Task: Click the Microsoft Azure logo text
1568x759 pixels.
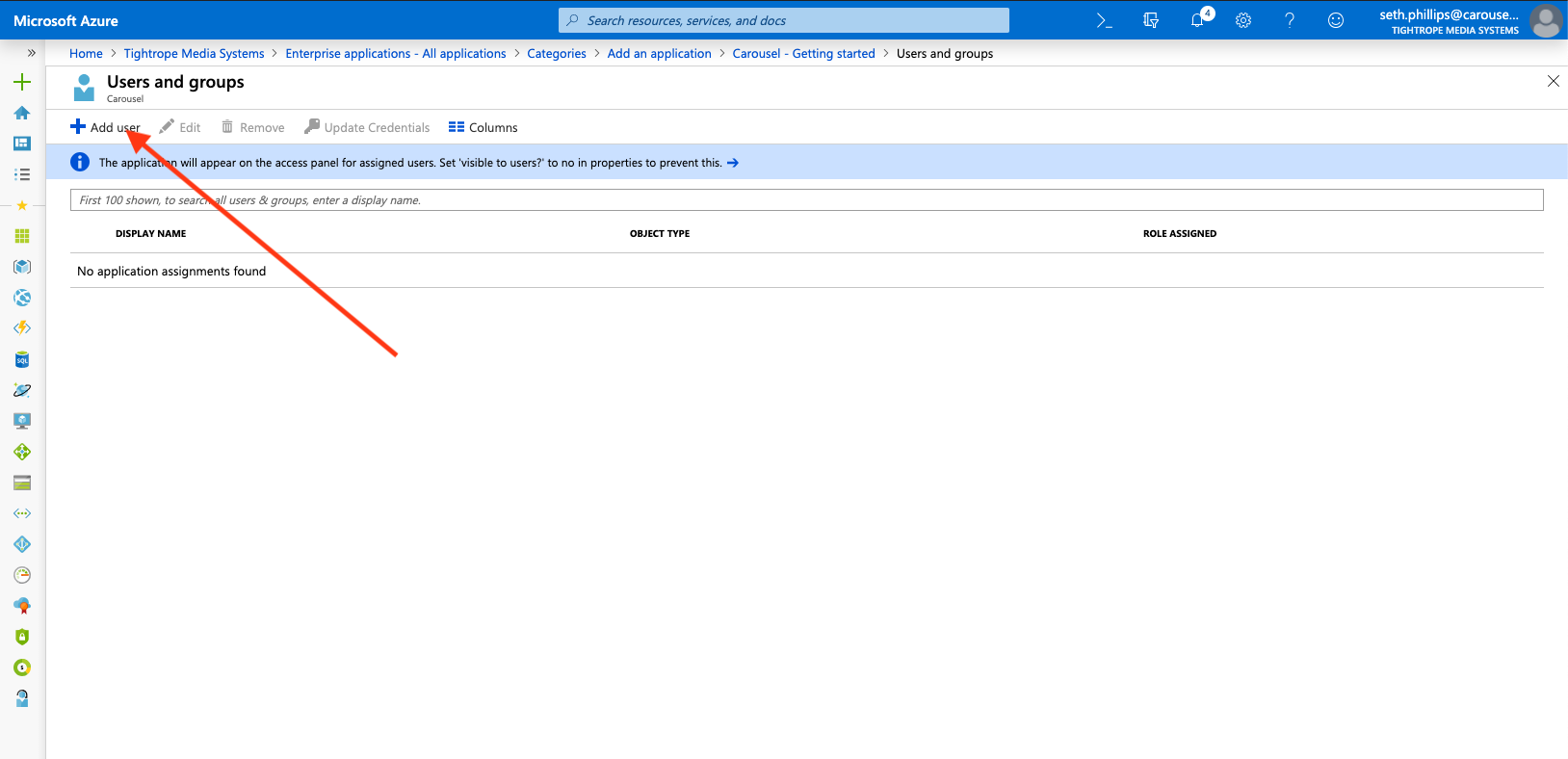Action: [65, 20]
